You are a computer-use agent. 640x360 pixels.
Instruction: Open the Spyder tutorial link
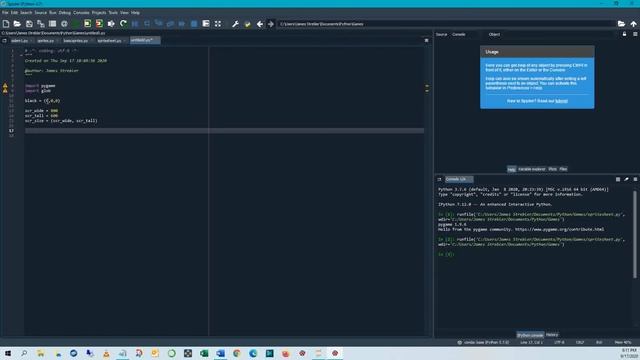point(561,101)
